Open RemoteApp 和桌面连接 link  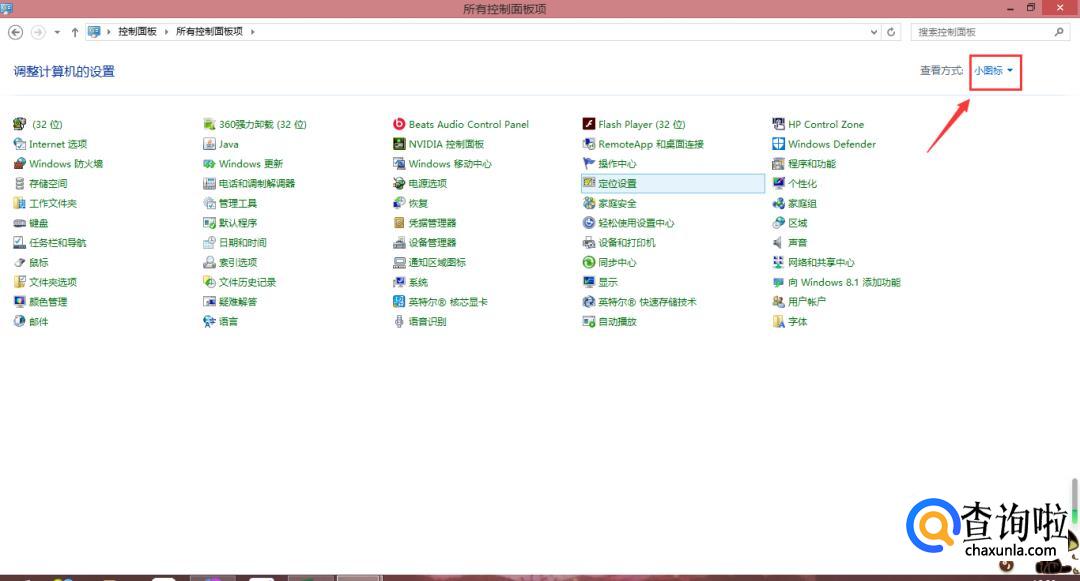(651, 144)
